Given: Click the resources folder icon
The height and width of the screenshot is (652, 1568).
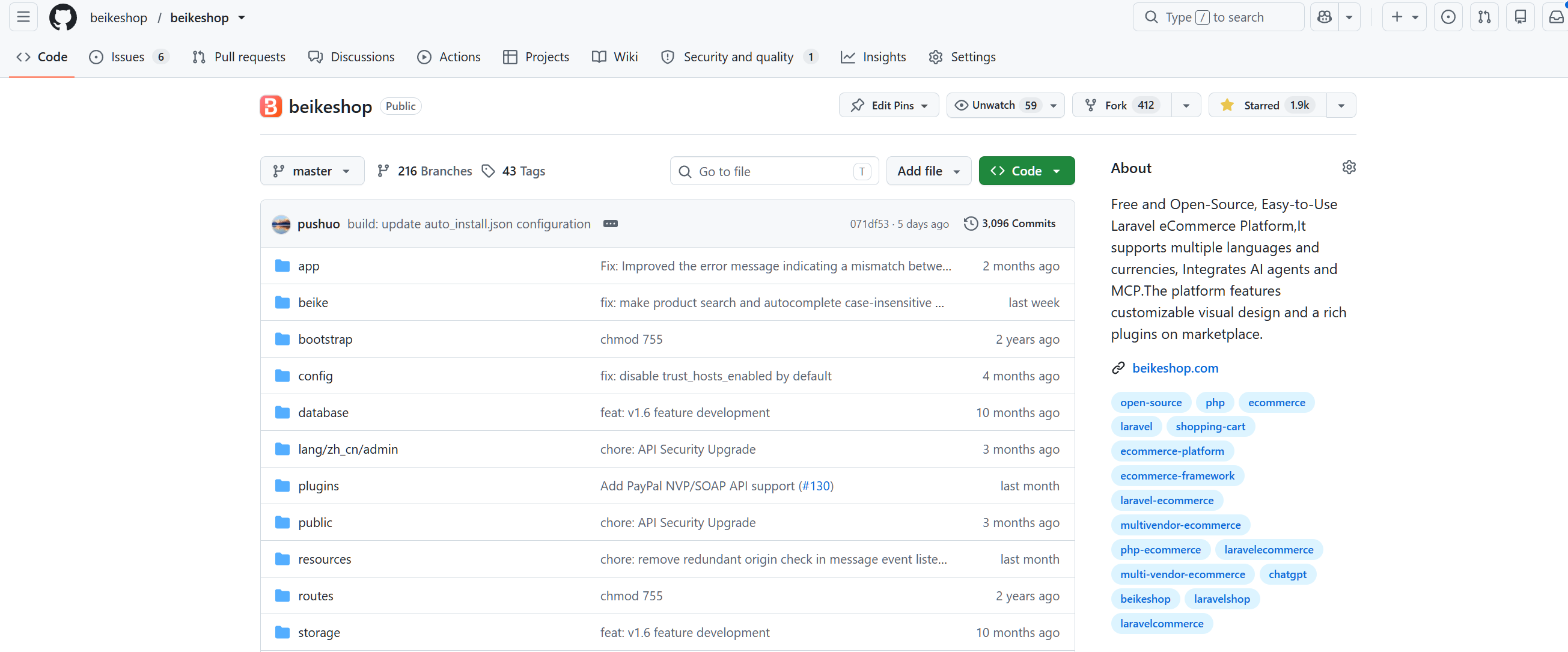Looking at the screenshot, I should [x=282, y=559].
